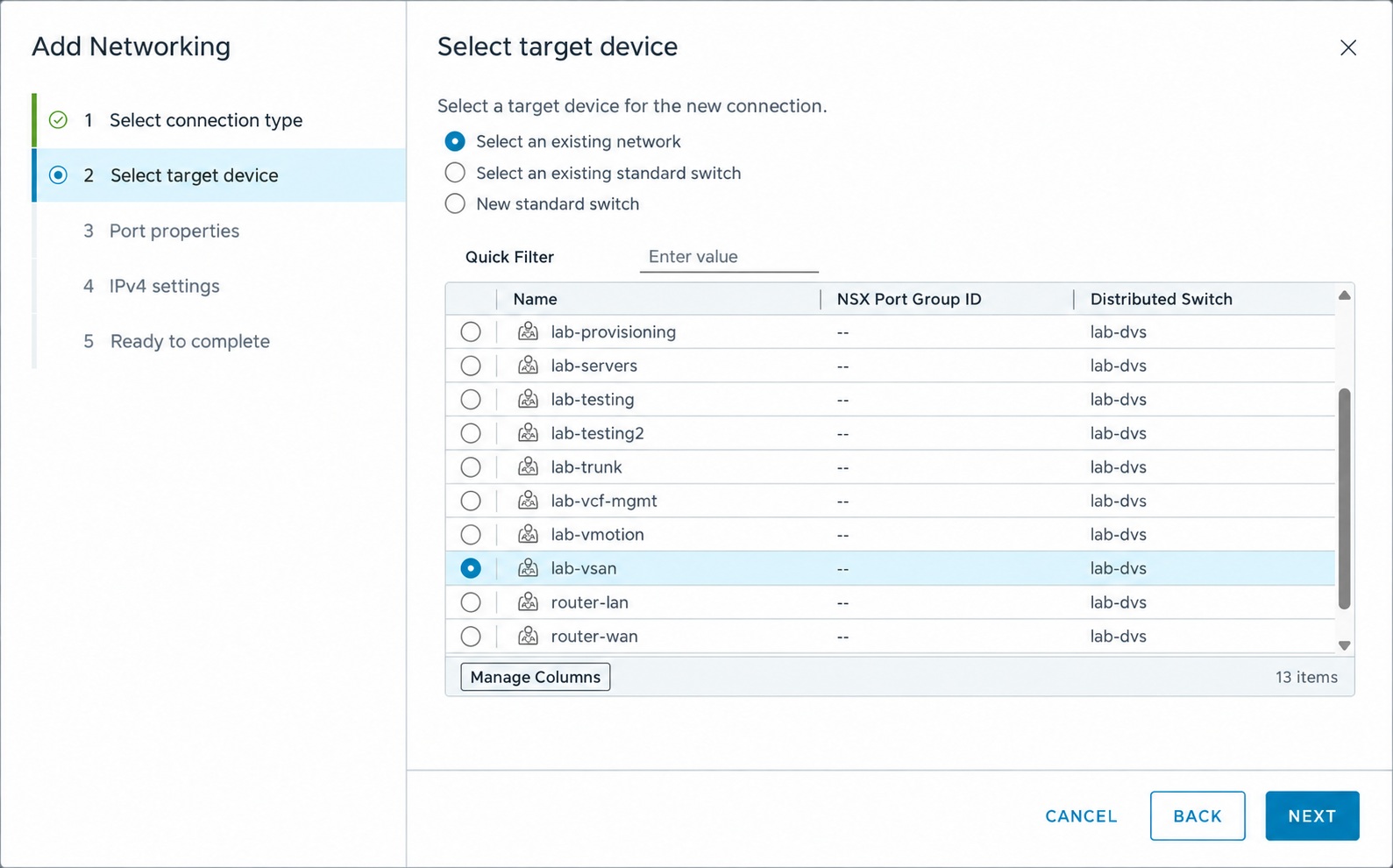The height and width of the screenshot is (868, 1393).
Task: Click the port group icon beside router-wan
Action: [528, 636]
